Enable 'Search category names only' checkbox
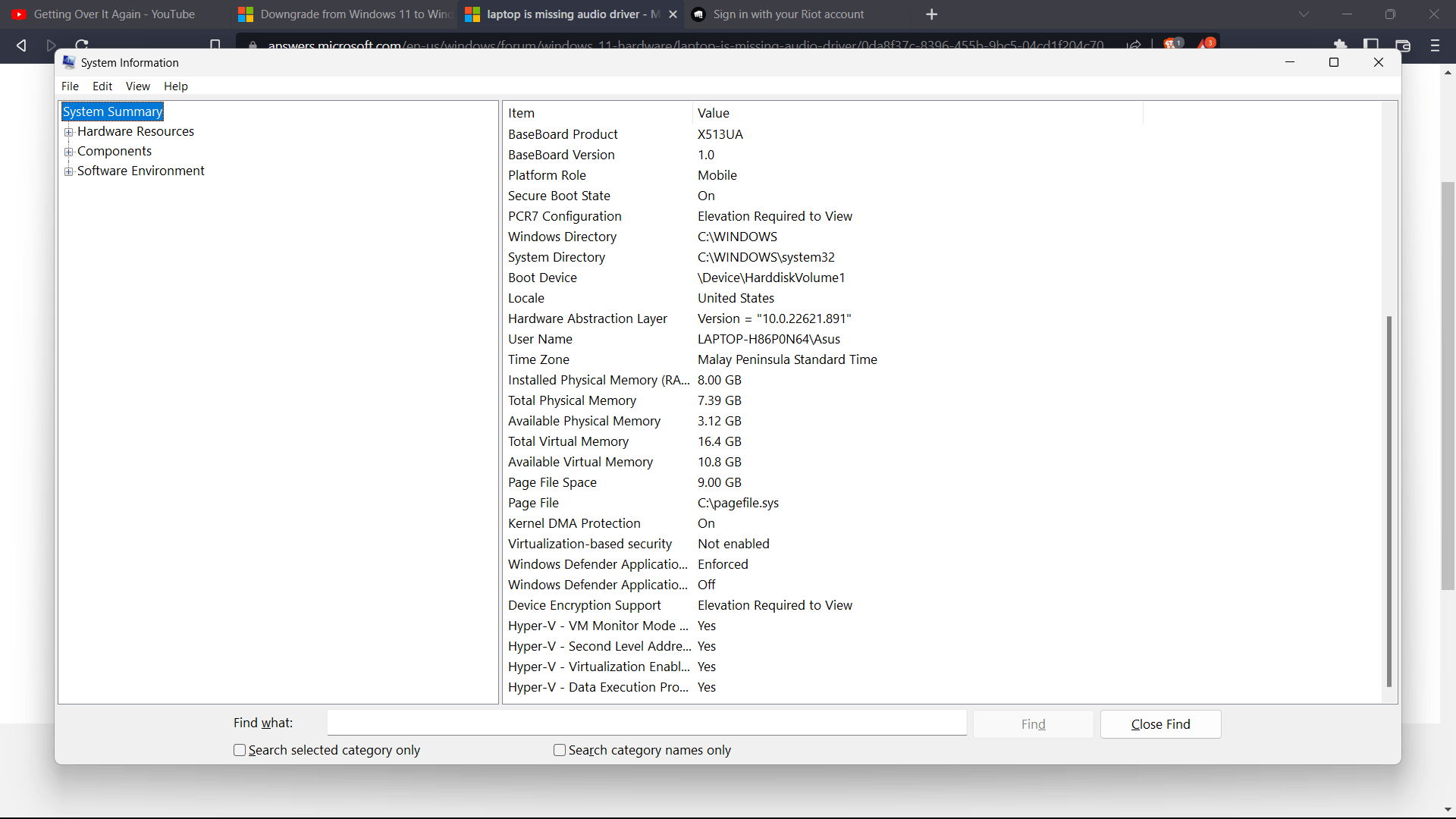 560,750
